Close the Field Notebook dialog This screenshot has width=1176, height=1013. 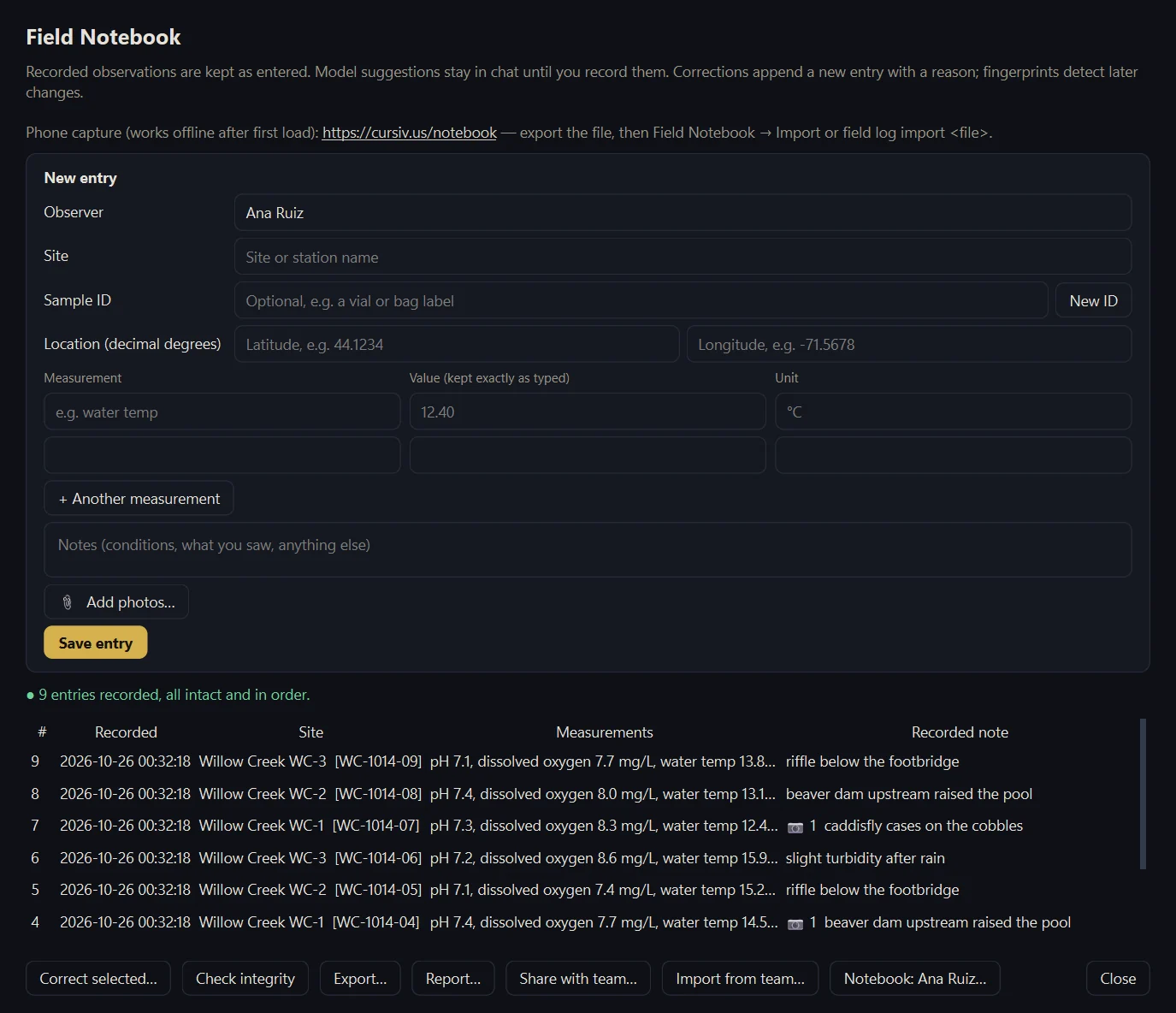[1118, 978]
